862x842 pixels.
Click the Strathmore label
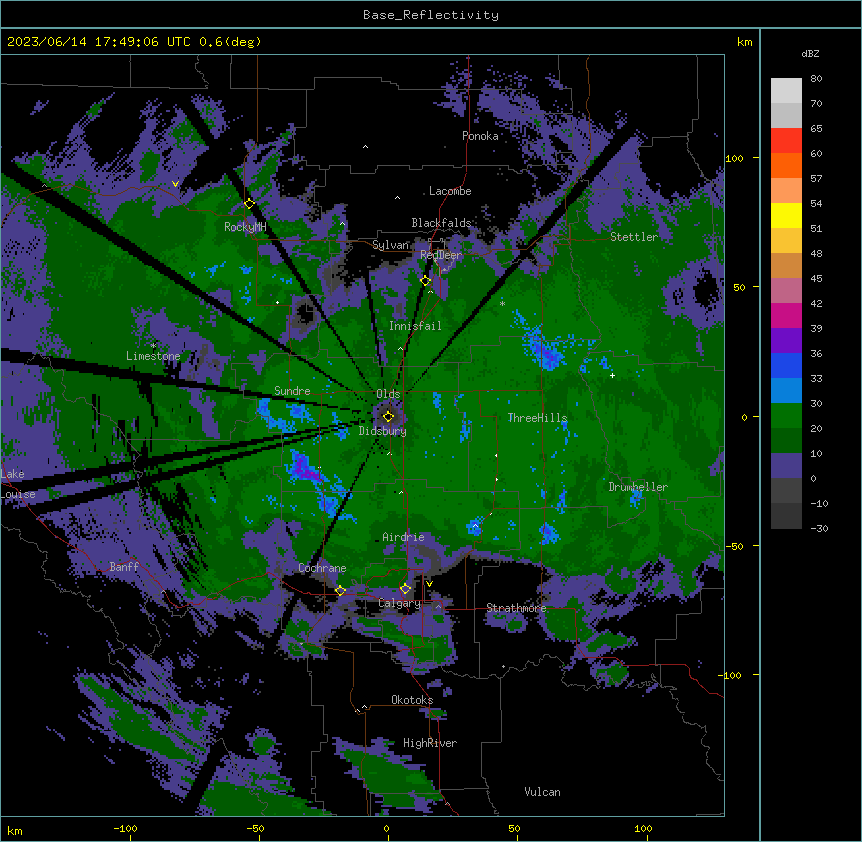(x=516, y=608)
